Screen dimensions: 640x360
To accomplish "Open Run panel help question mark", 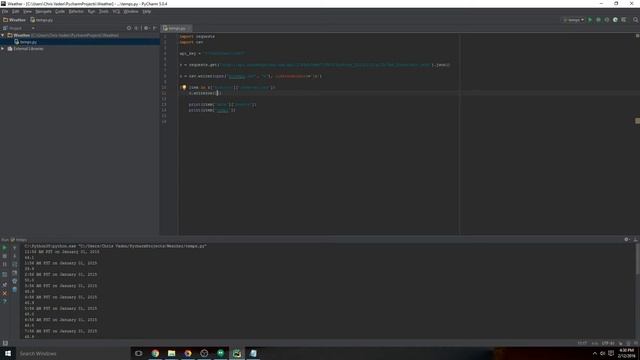I will 4,301.
